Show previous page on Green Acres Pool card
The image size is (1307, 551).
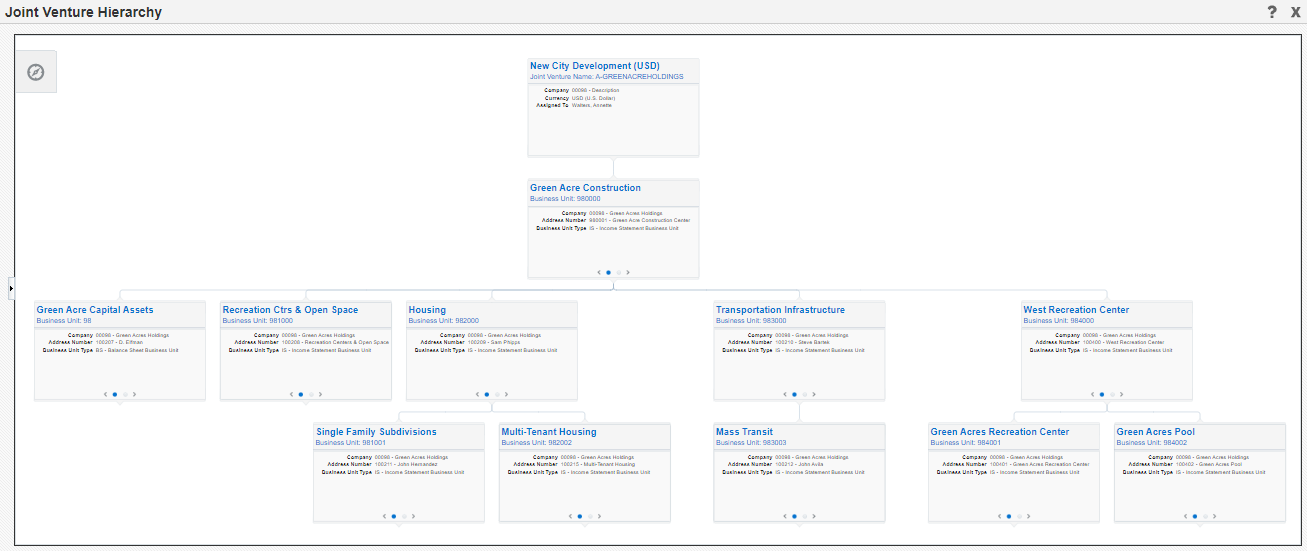pyautogui.click(x=1186, y=516)
